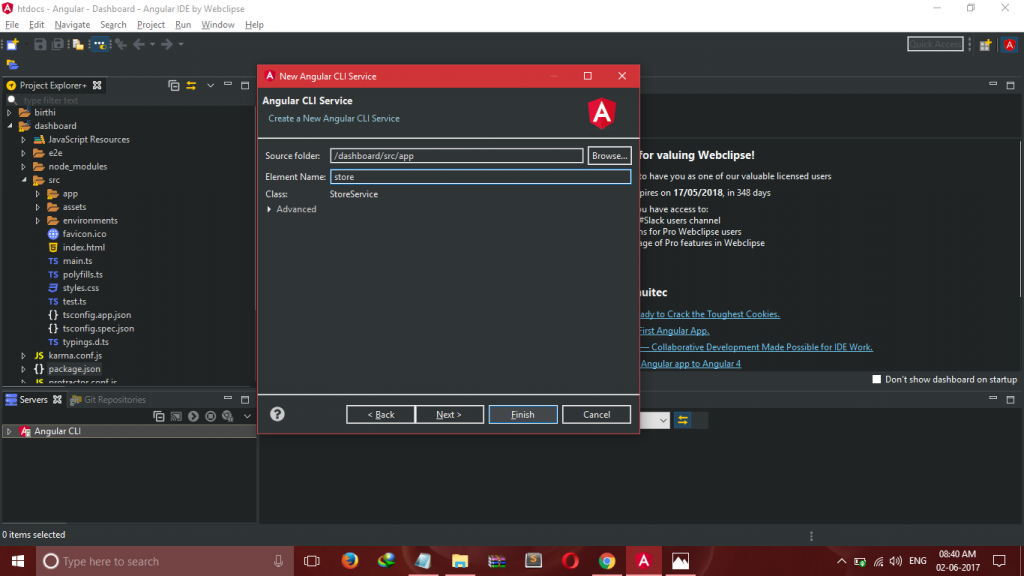Expand the Advanced section in dialog
This screenshot has width=1024, height=576.
point(269,209)
